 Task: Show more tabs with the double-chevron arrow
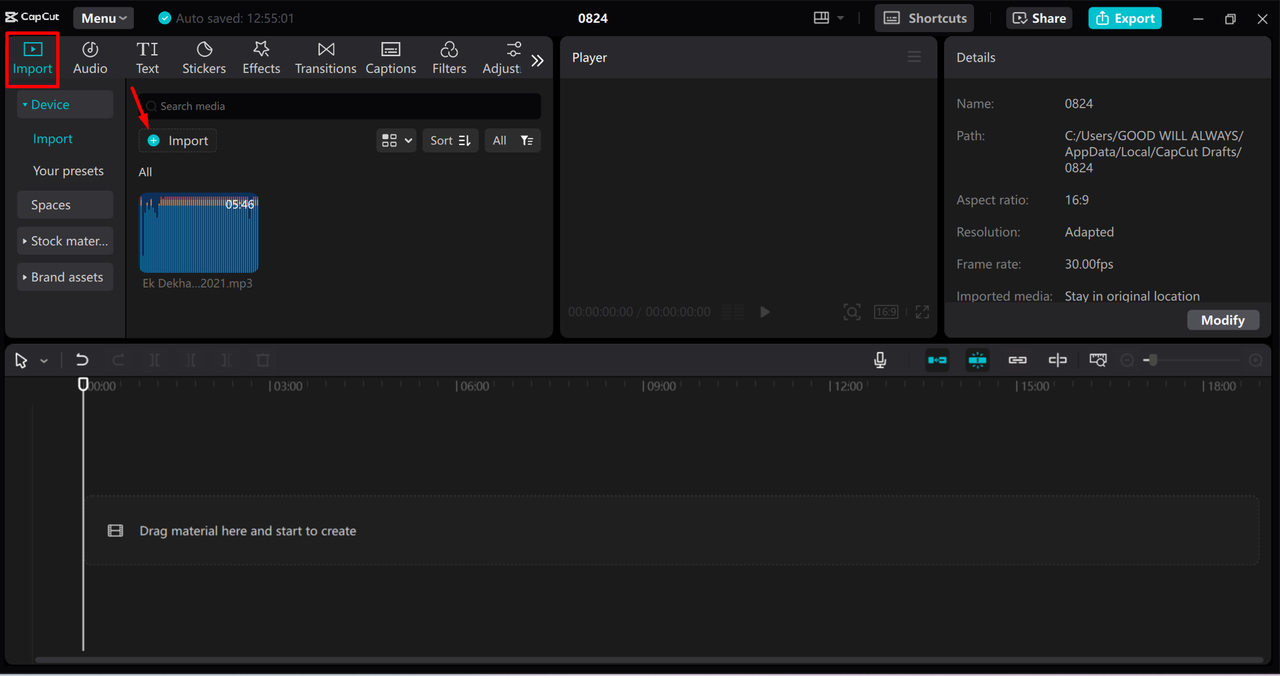(538, 60)
